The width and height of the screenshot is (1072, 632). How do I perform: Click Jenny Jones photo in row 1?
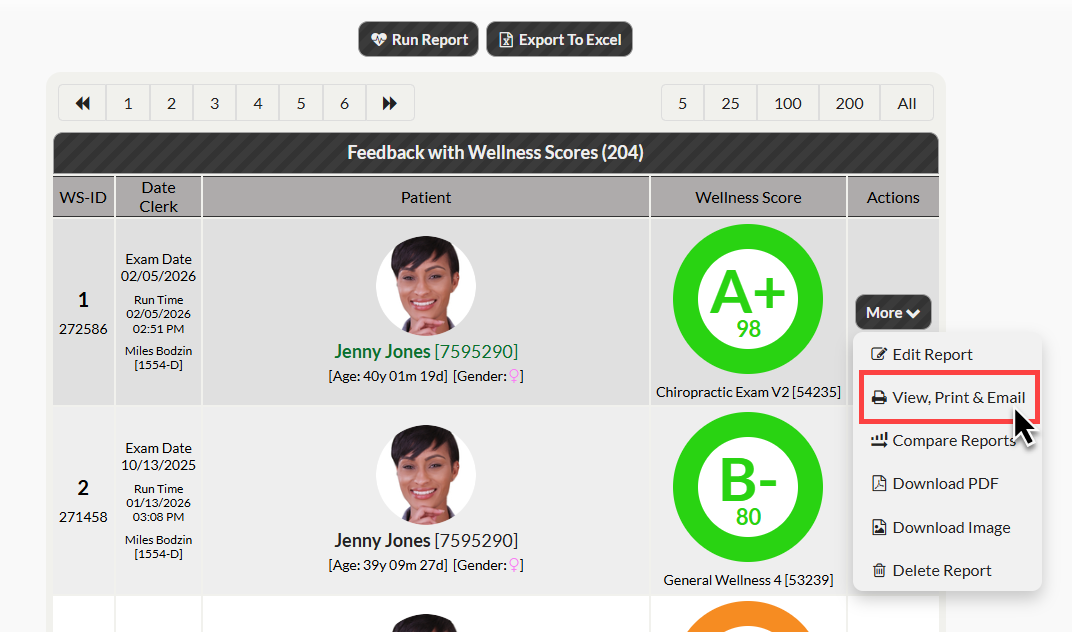coord(425,285)
